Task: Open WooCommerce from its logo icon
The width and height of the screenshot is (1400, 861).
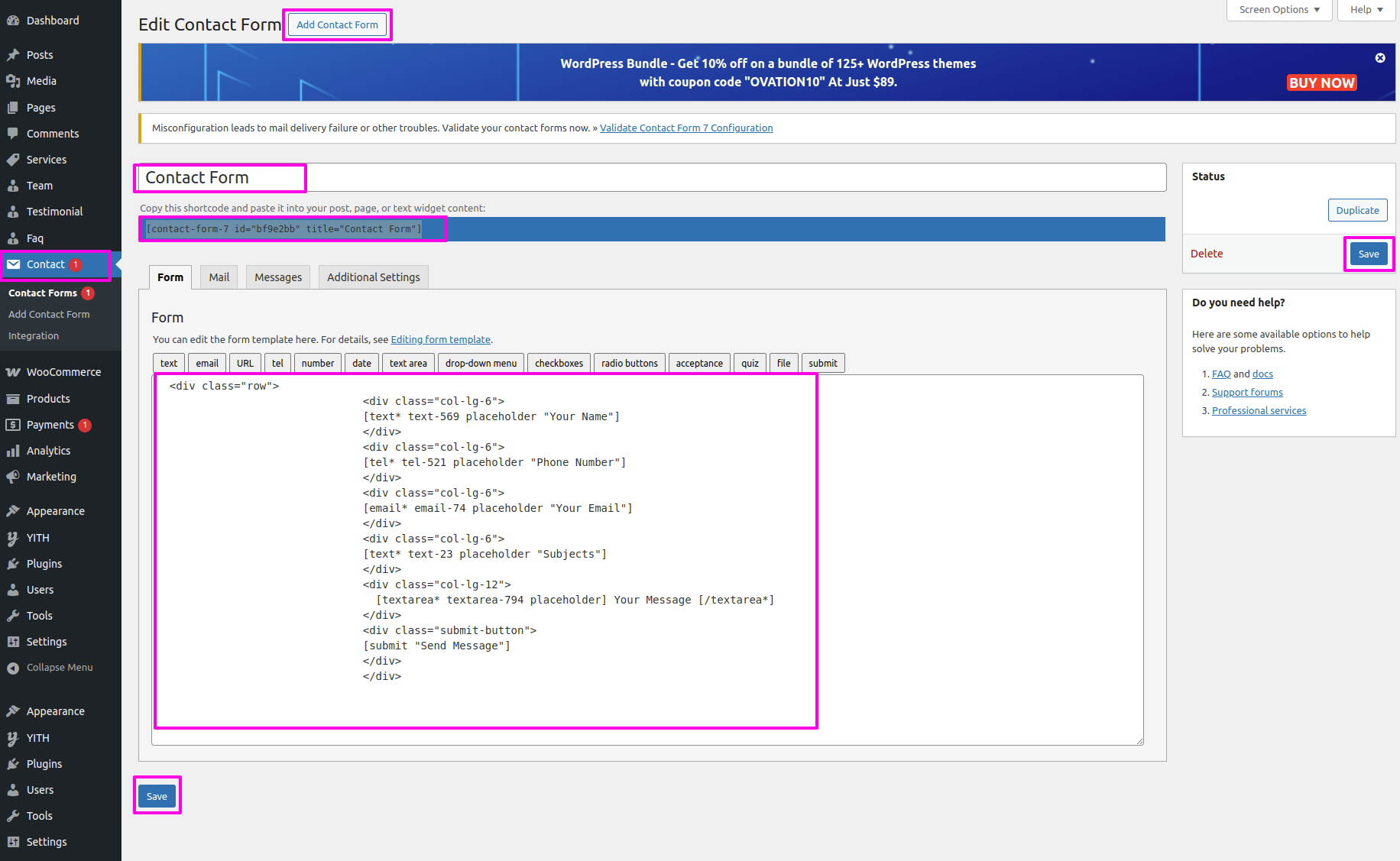Action: (x=13, y=372)
